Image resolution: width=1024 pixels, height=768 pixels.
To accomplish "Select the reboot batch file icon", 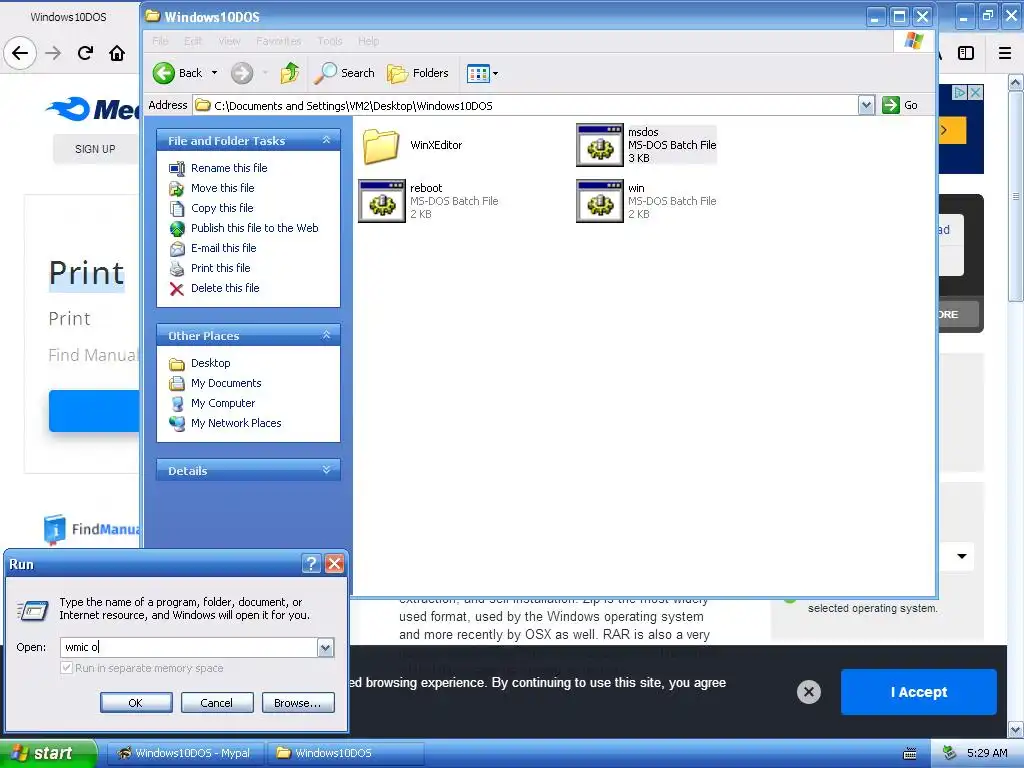I will 382,201.
